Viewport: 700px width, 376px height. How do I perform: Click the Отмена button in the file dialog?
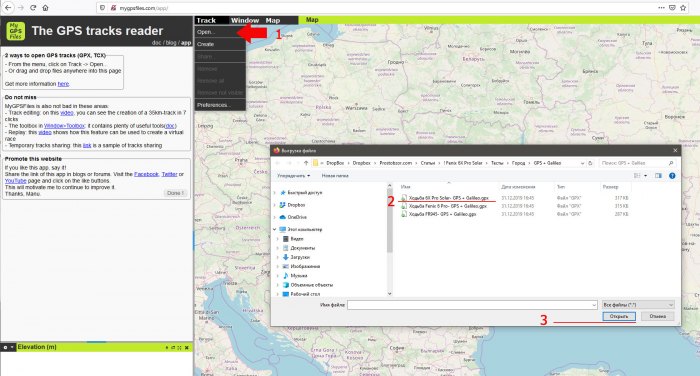[658, 316]
